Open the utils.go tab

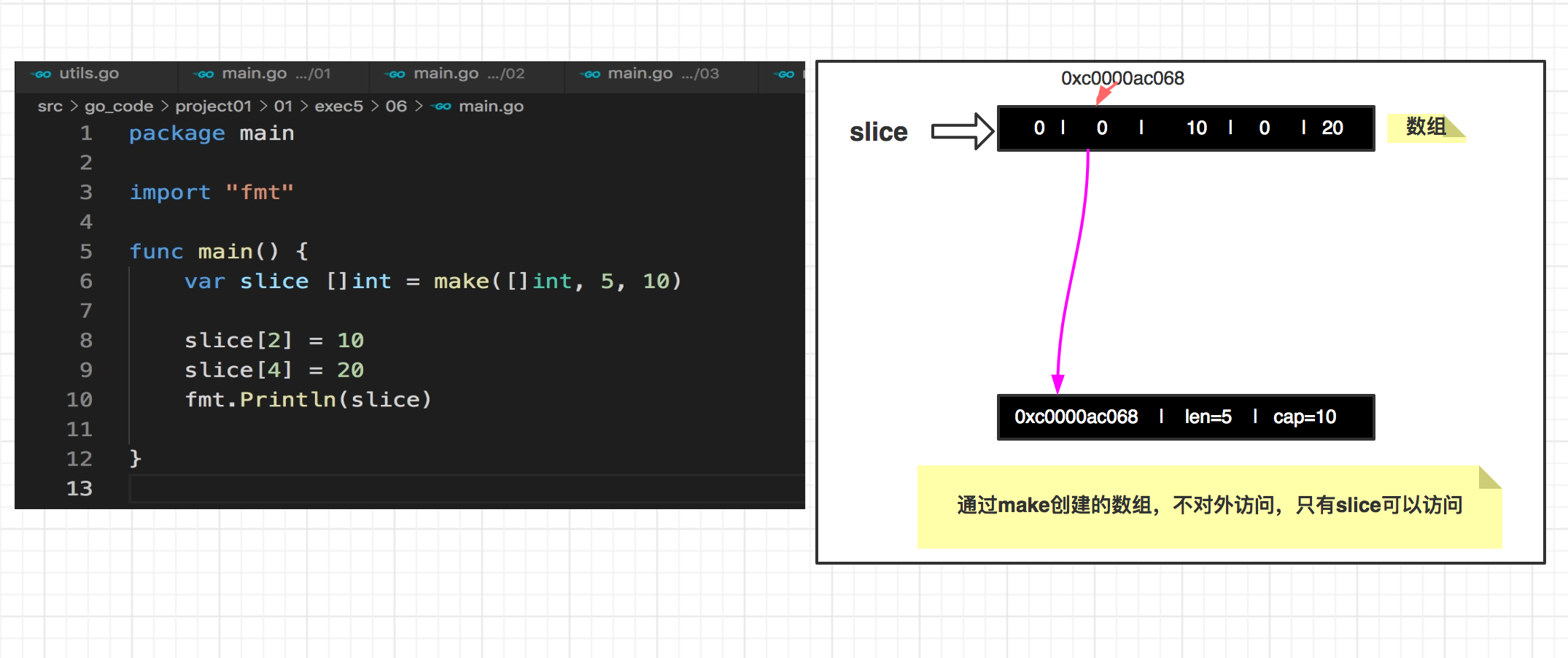click(88, 74)
